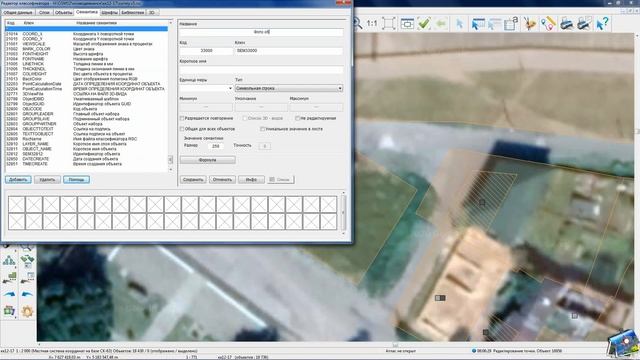640x360 pixels.
Task: Click the green edit-object icon above redo arrow
Action: coord(9,278)
